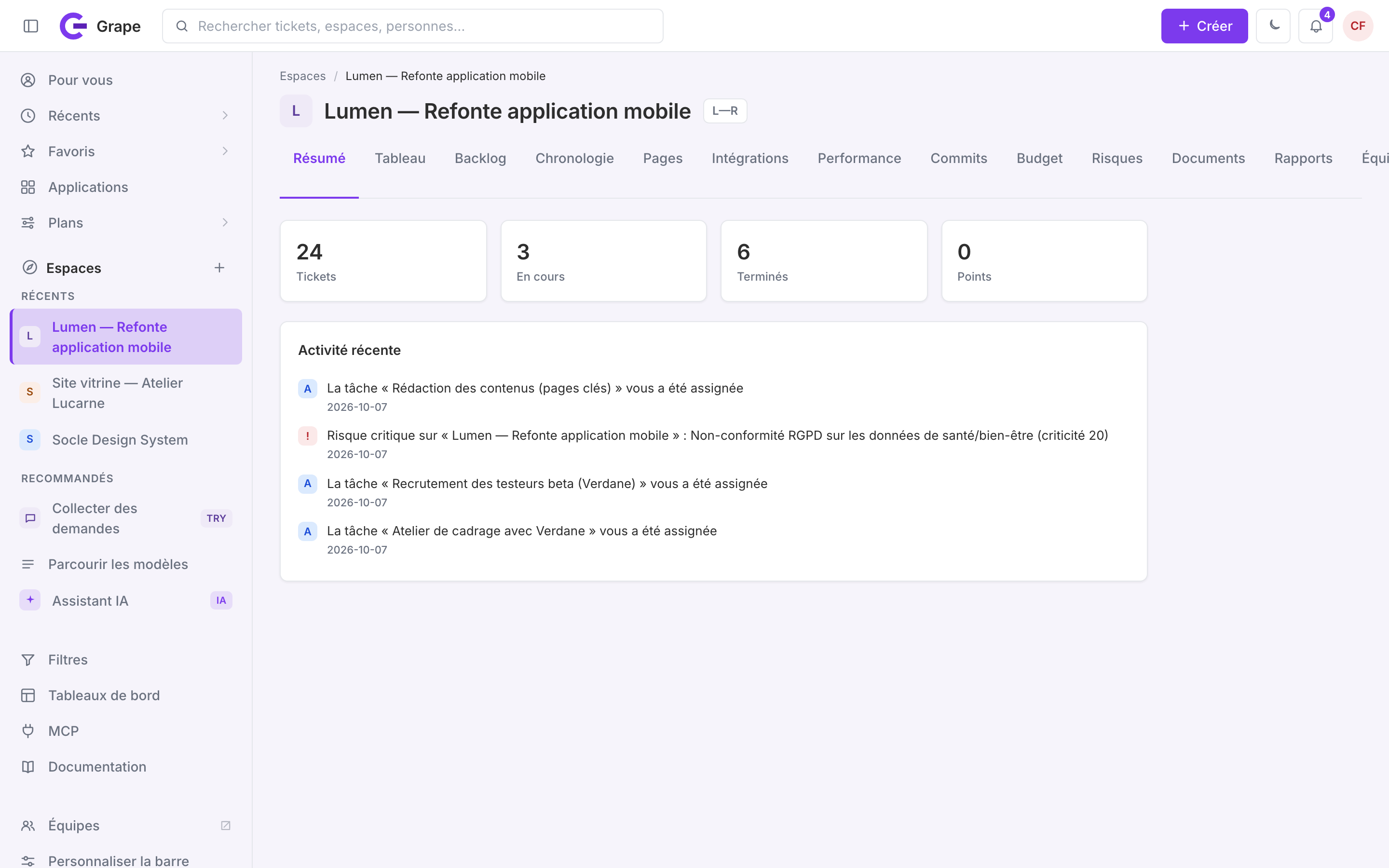Click the 3 En cours stat card
1389x868 pixels.
point(604,261)
